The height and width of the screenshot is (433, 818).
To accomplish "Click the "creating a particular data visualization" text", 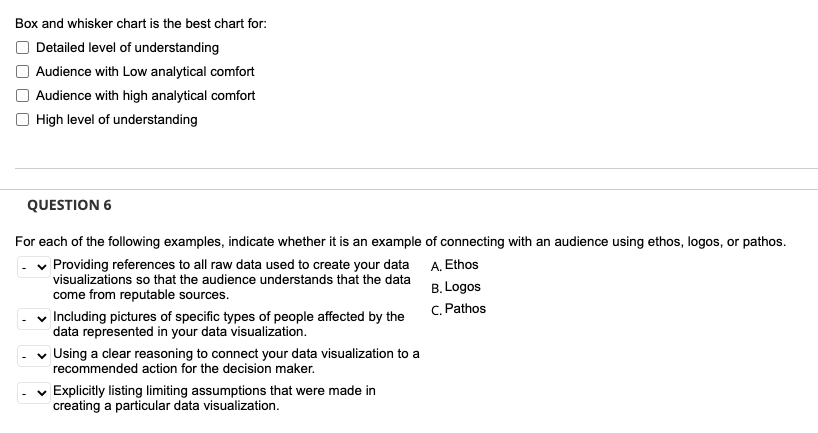I will 166,405.
